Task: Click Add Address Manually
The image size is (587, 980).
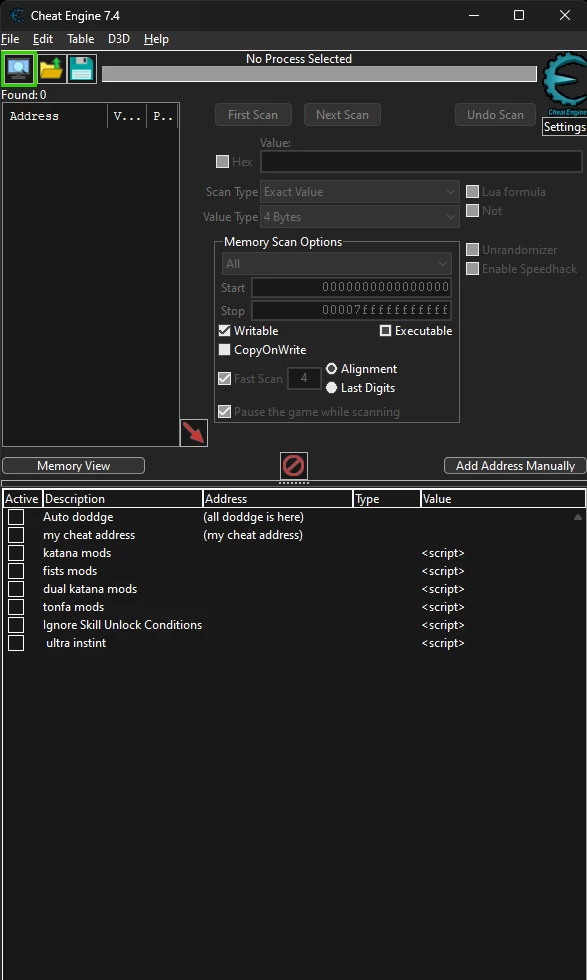Action: click(515, 466)
